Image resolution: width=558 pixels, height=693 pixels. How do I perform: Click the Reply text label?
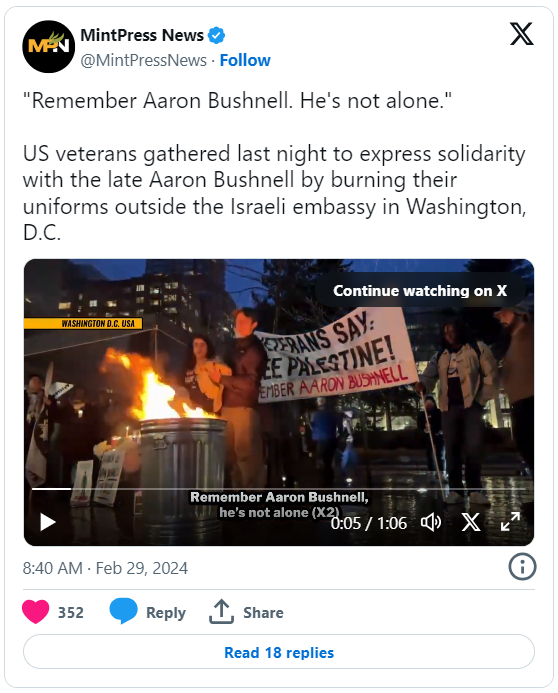(166, 613)
